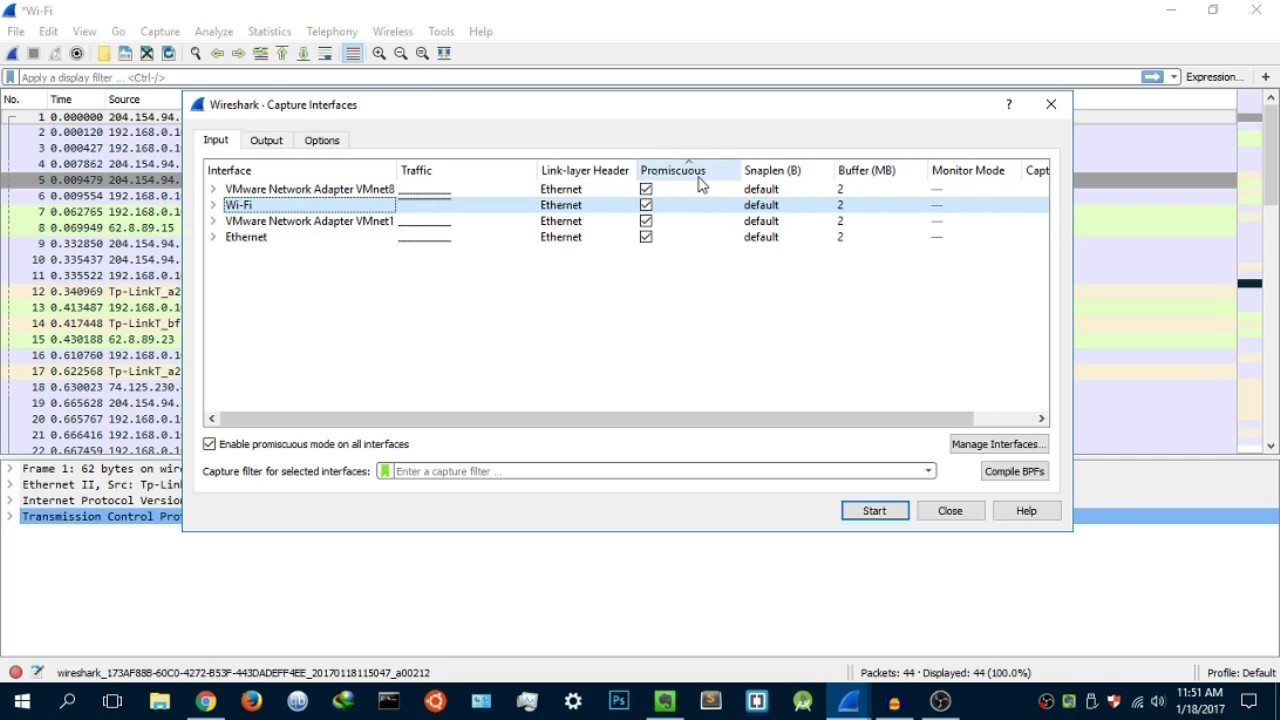Click the open capture file folder icon
This screenshot has width=1280, height=720.
(x=104, y=54)
